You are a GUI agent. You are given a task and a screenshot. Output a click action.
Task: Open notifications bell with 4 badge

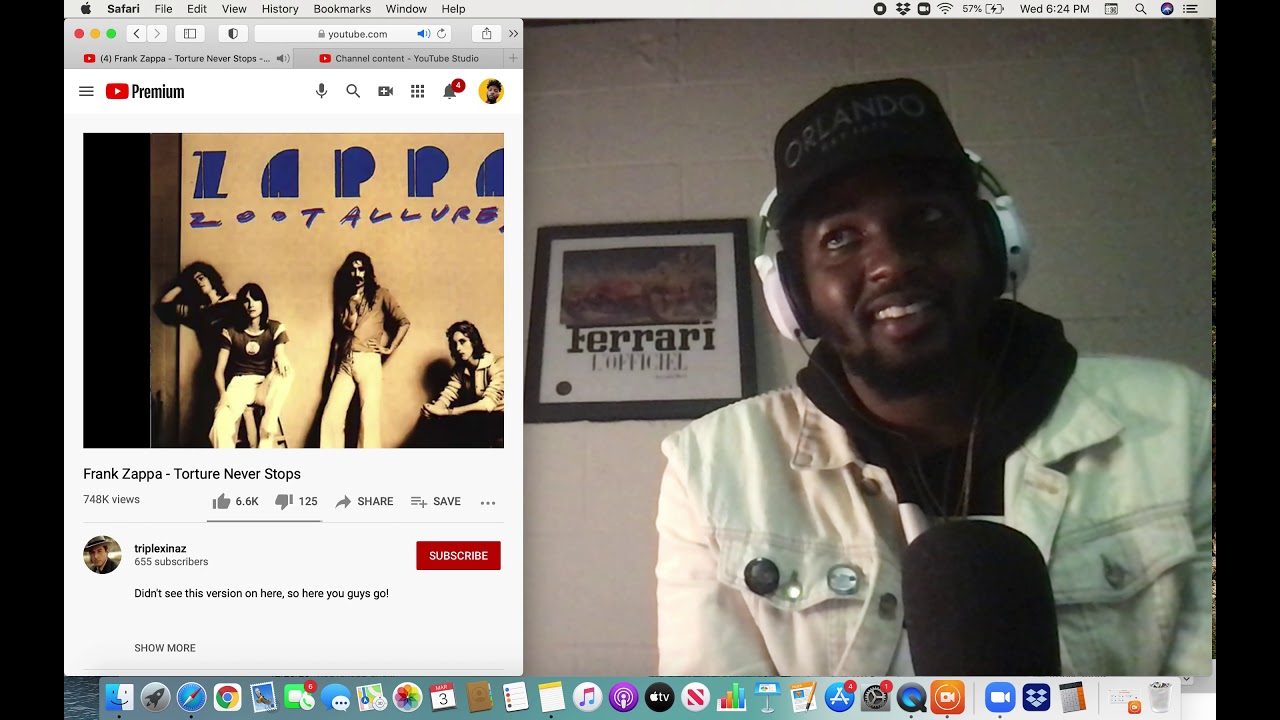(450, 91)
